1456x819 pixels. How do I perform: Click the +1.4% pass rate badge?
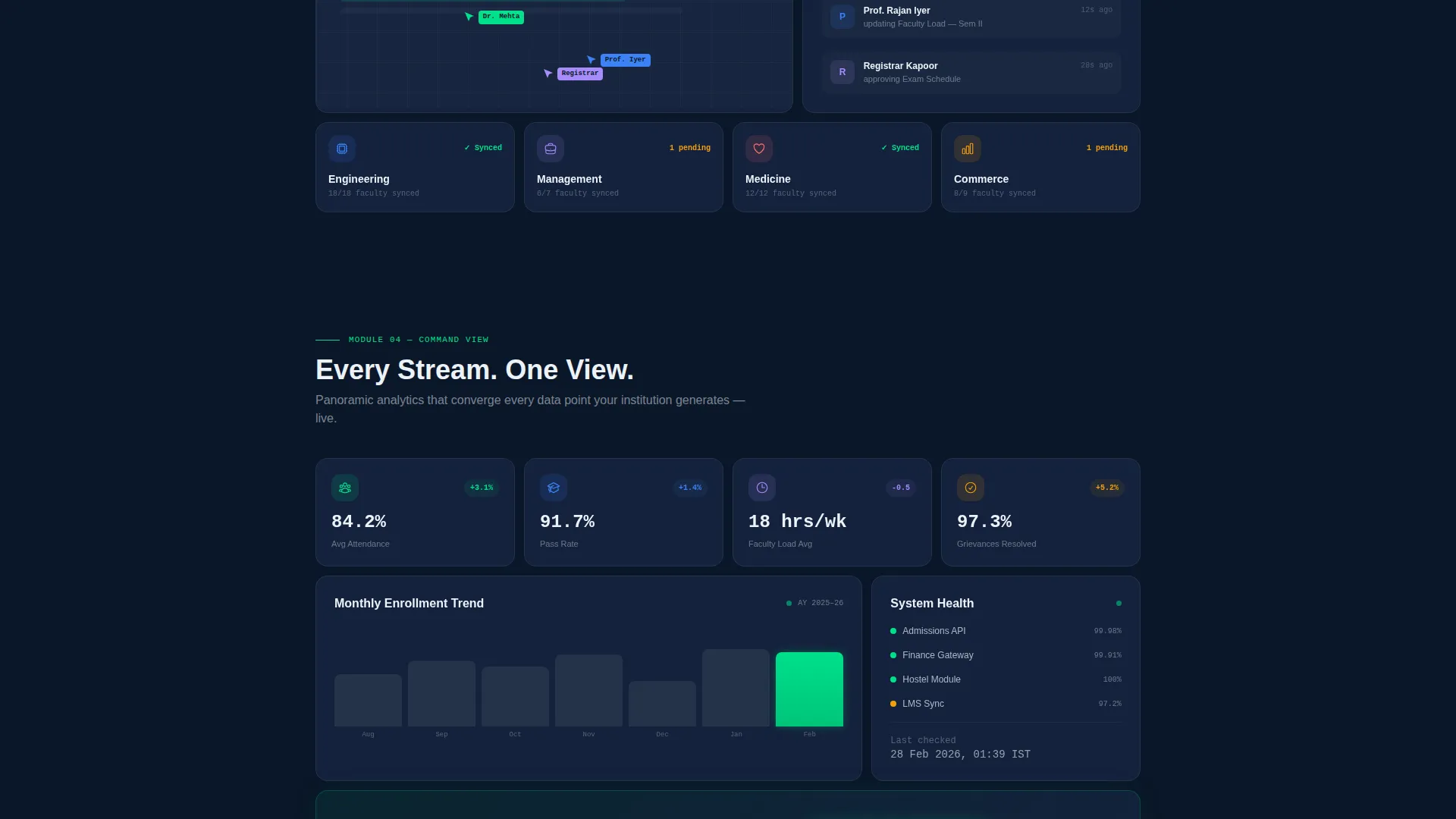click(690, 488)
